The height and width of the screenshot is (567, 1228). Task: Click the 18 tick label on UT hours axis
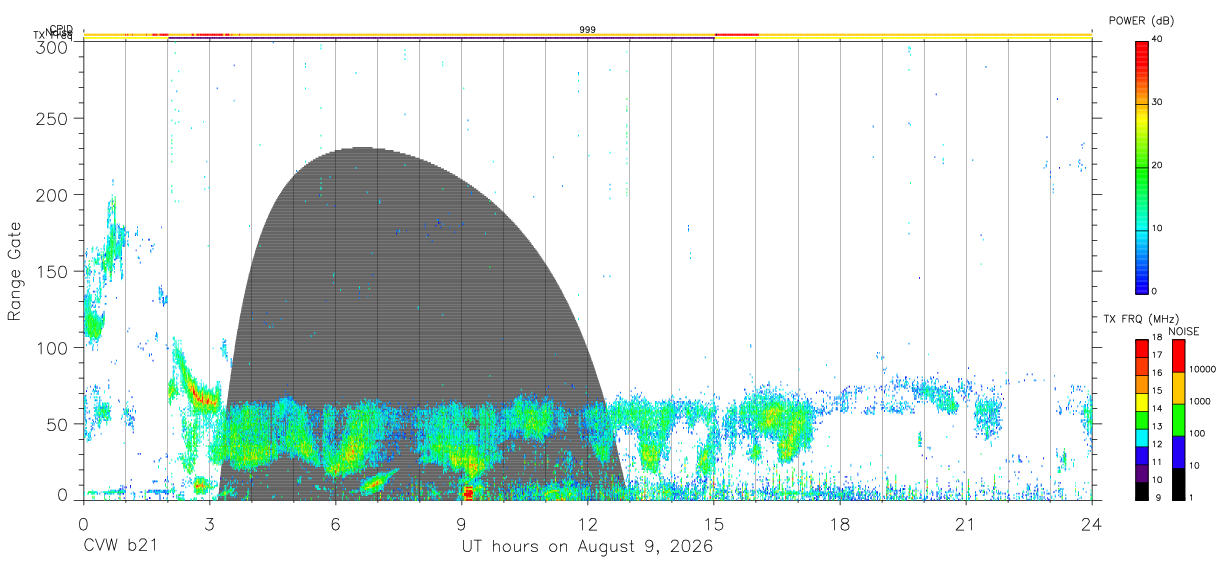pos(840,524)
